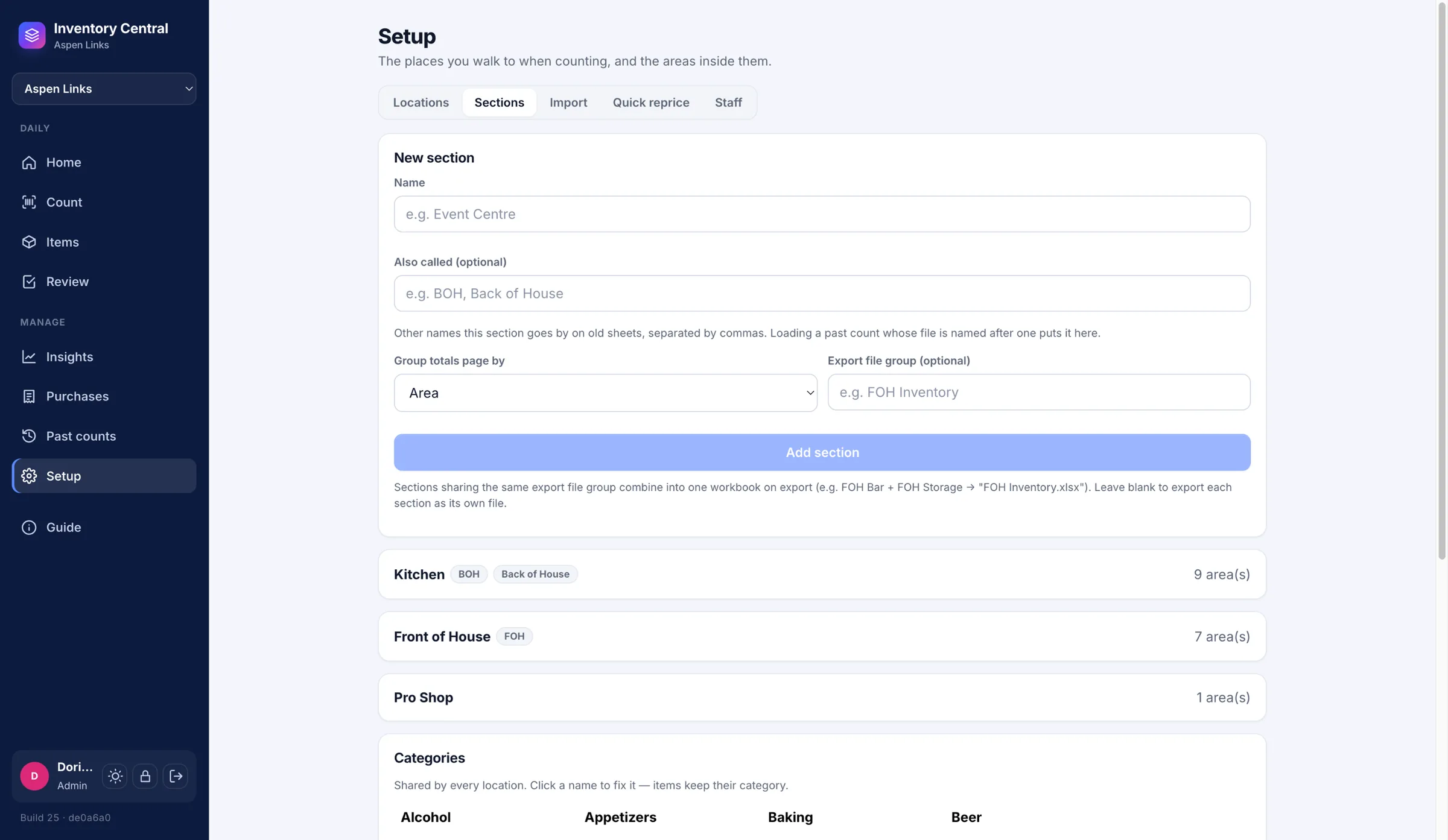Switch to the Import tab

point(568,103)
